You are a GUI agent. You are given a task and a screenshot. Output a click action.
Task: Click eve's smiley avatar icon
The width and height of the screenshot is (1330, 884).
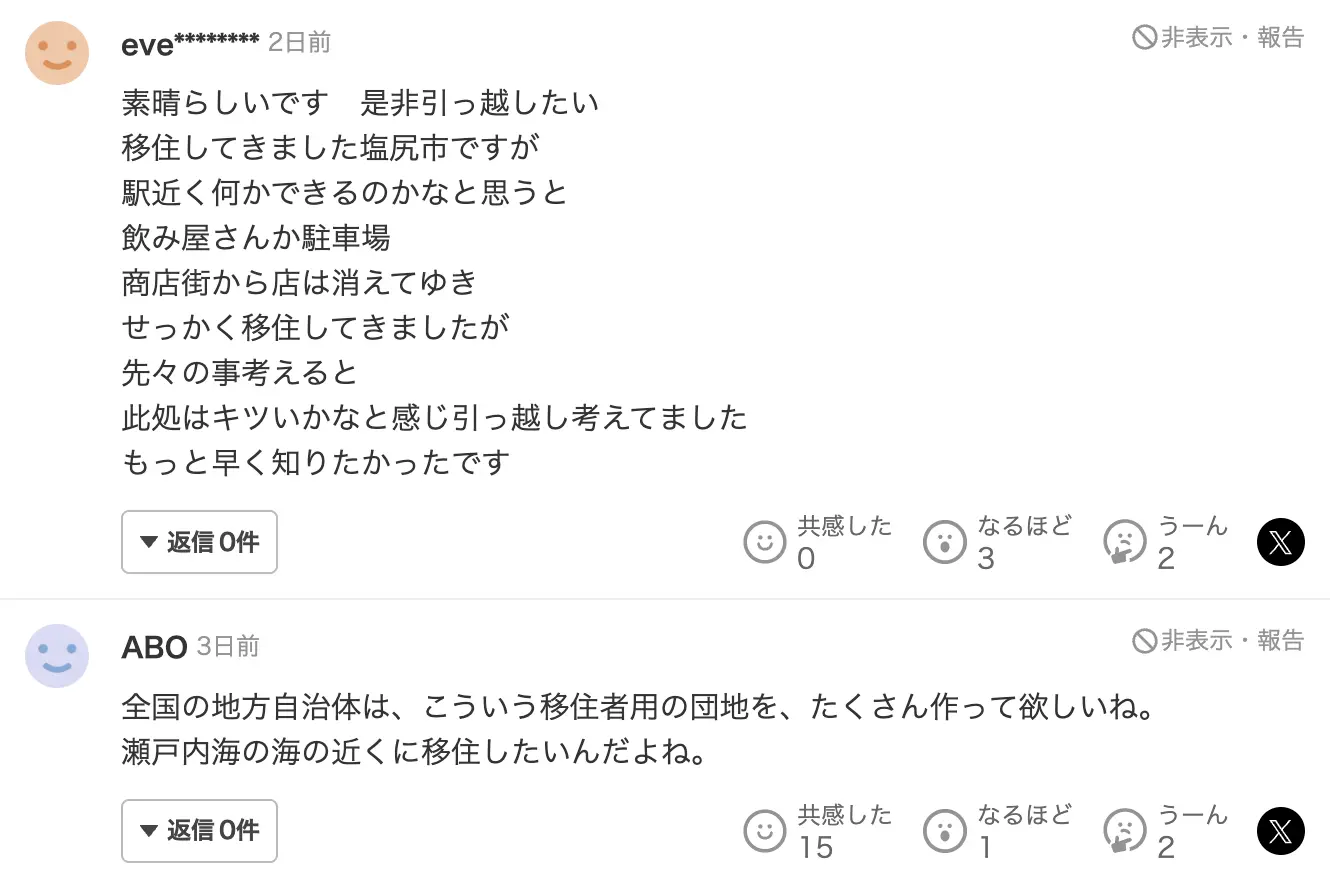(57, 53)
